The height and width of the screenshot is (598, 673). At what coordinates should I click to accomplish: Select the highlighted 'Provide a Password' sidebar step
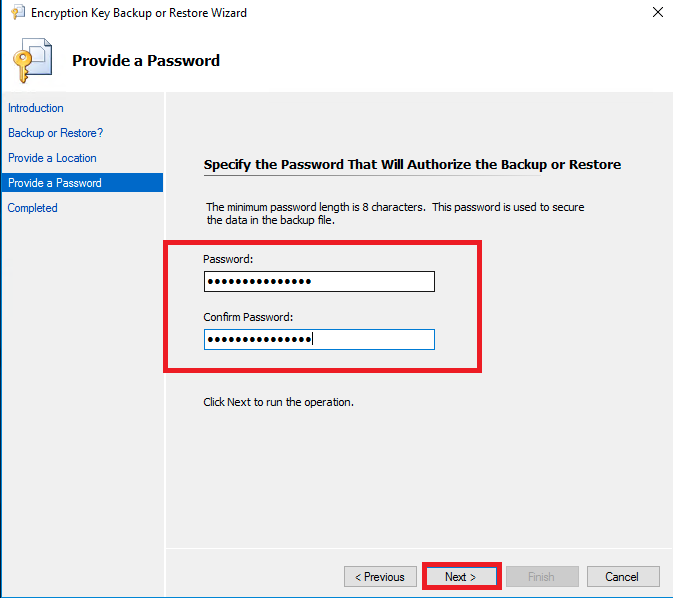coord(55,183)
